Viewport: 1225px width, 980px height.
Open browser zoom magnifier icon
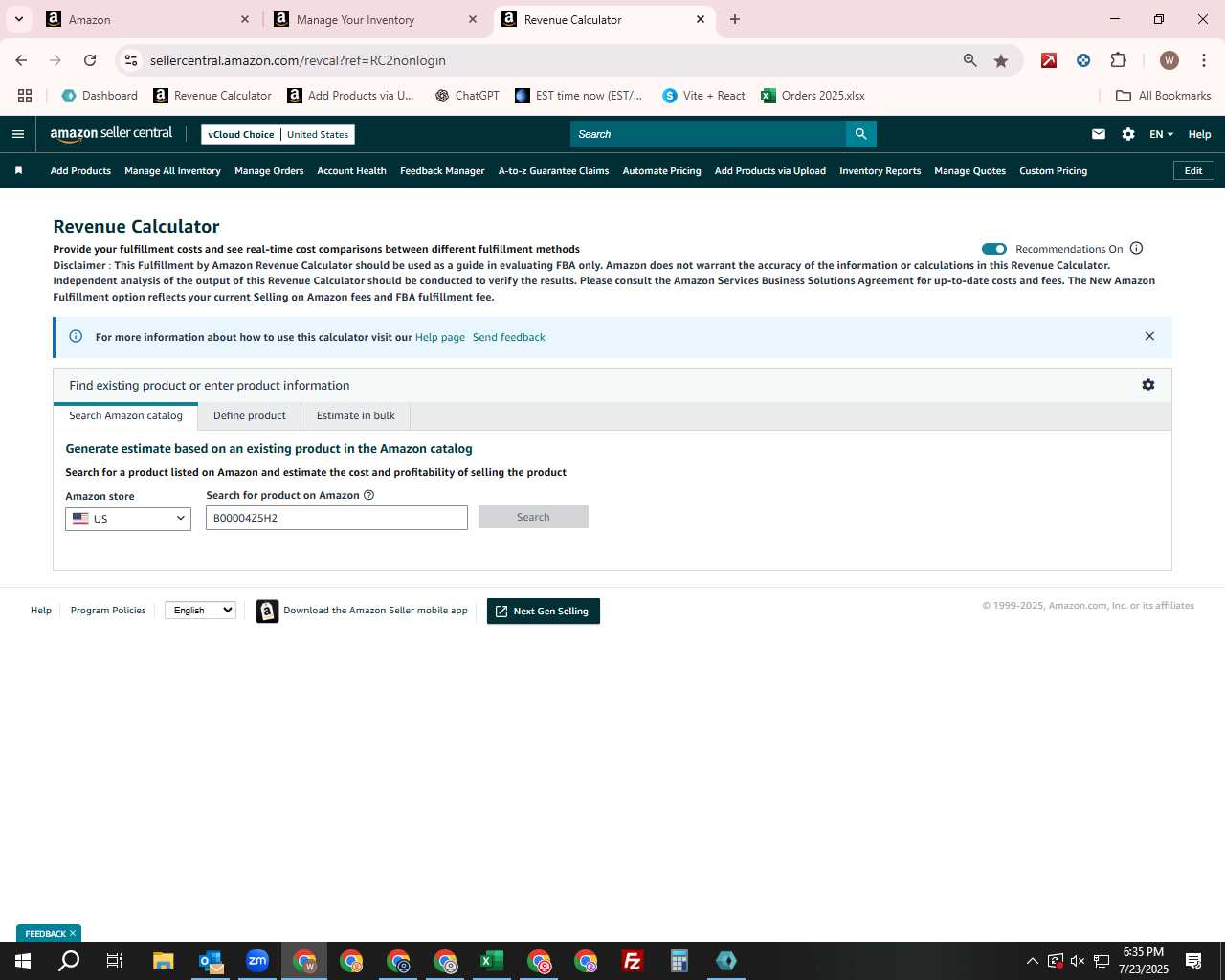coord(970,60)
